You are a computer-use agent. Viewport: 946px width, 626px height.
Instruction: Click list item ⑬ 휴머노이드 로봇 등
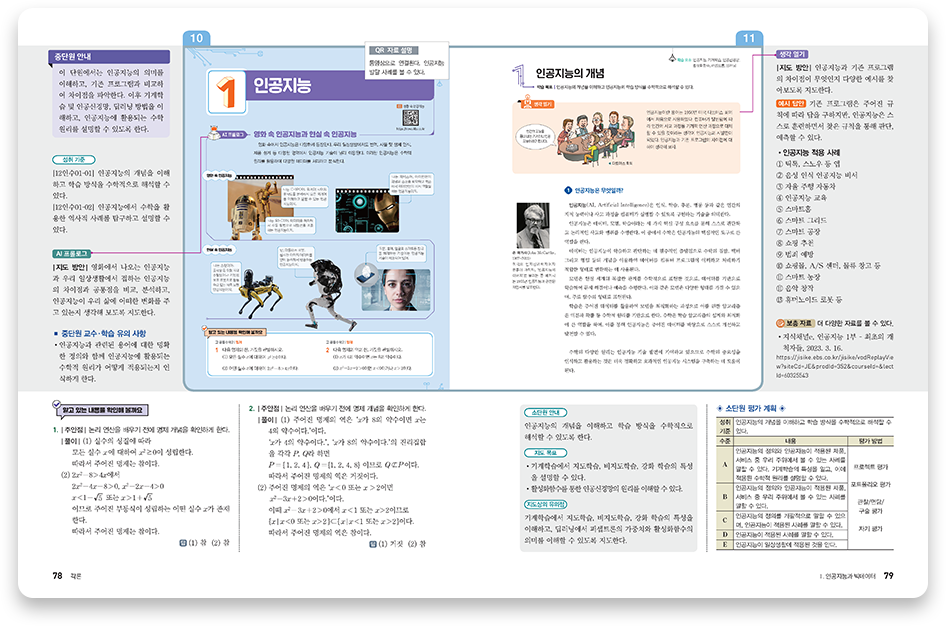click(x=809, y=299)
